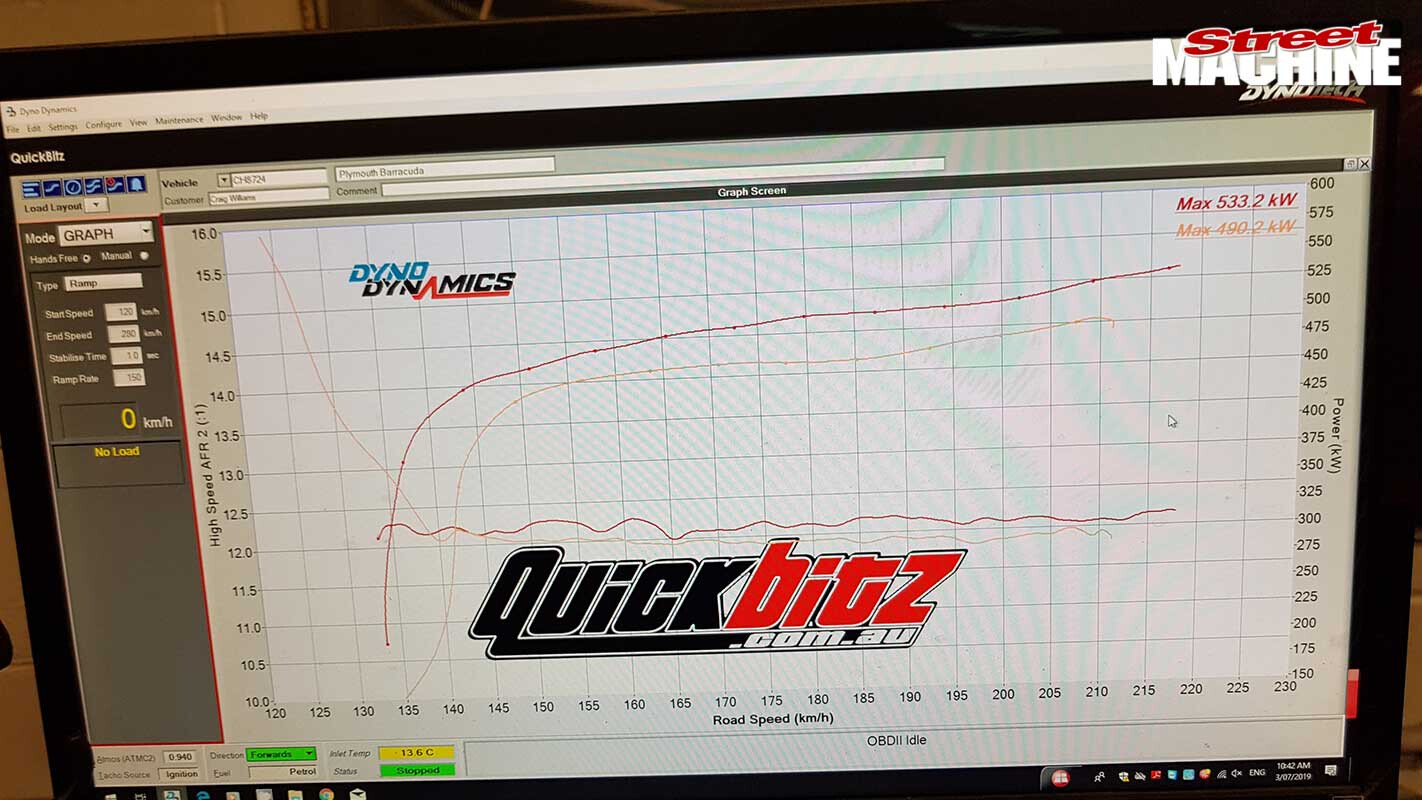Click the End Speed input field
Screen dimensions: 1422x800
pyautogui.click(x=124, y=334)
